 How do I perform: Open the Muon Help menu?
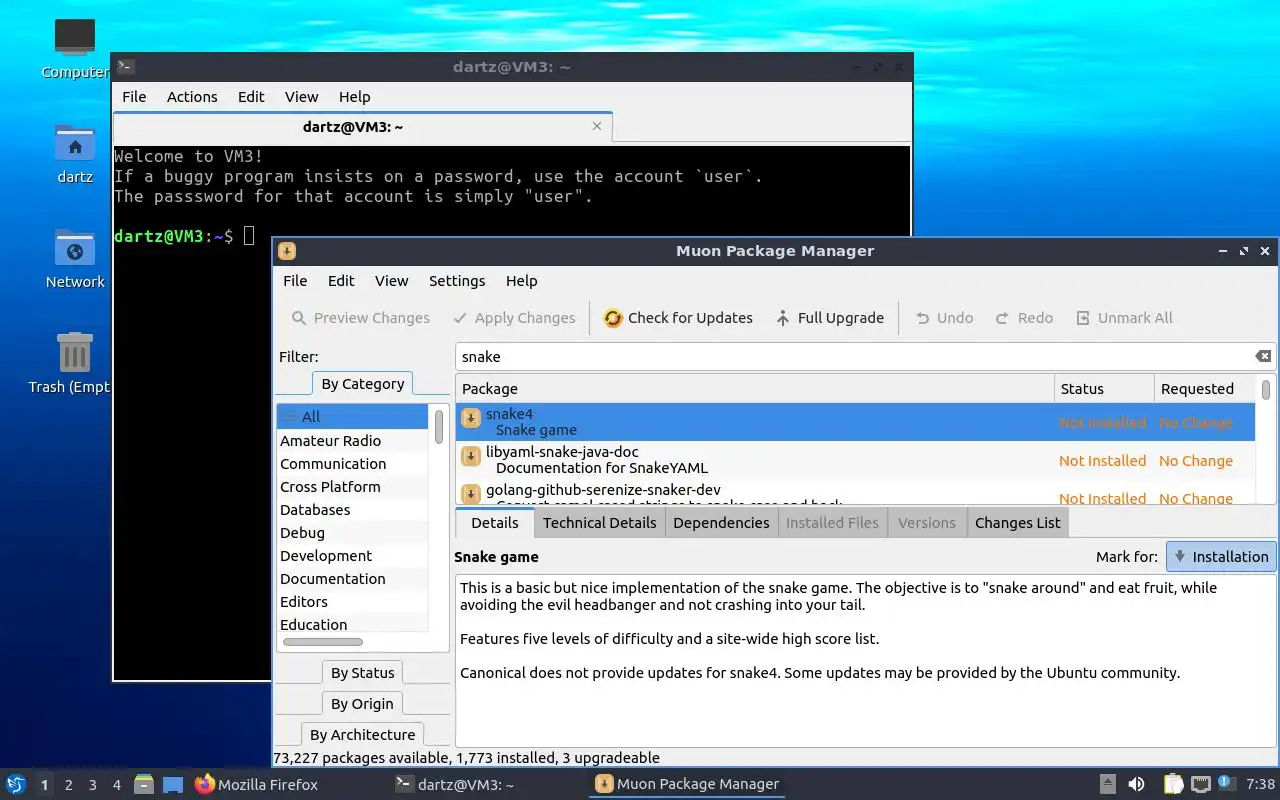tap(521, 281)
